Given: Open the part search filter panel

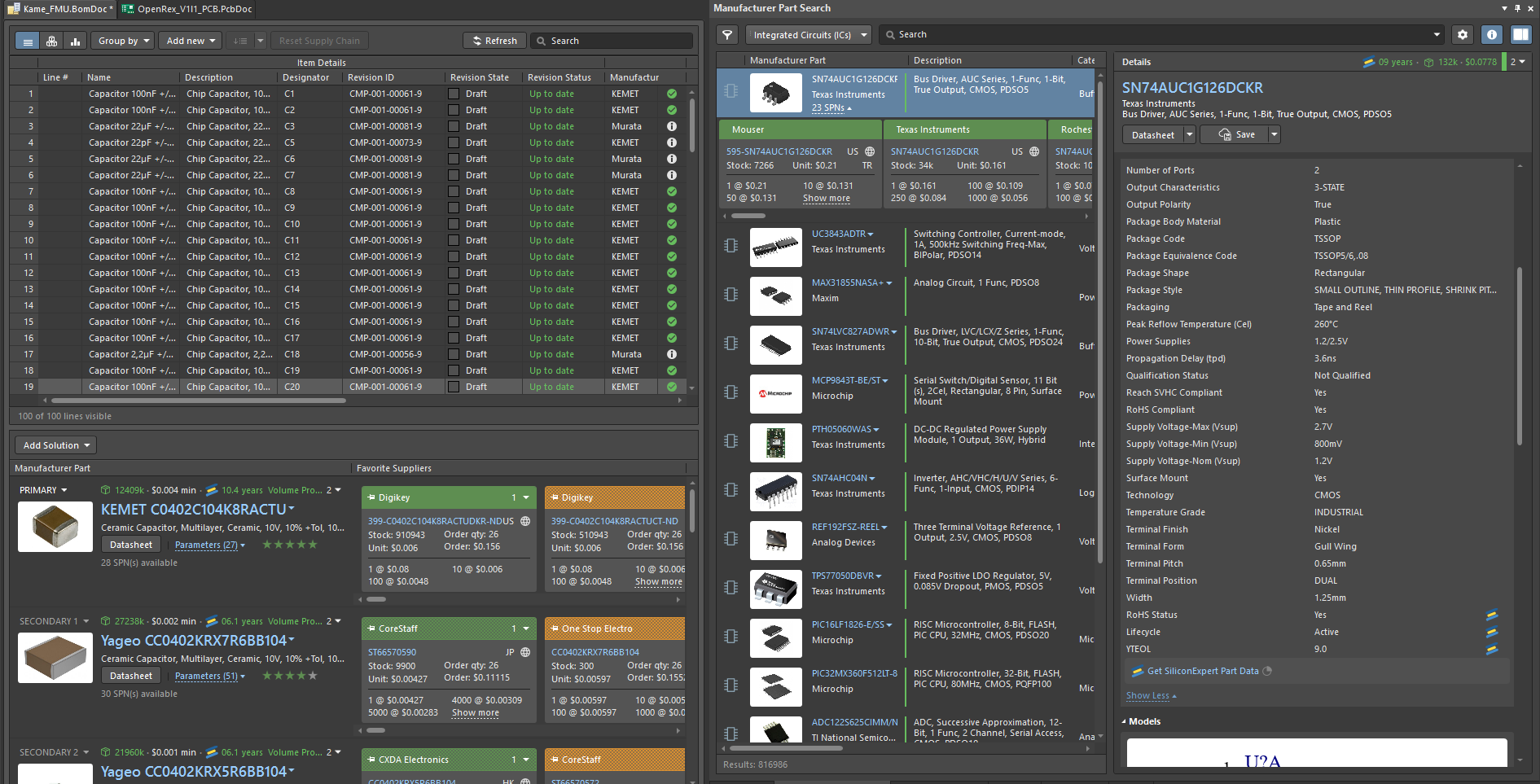Looking at the screenshot, I should 727,35.
